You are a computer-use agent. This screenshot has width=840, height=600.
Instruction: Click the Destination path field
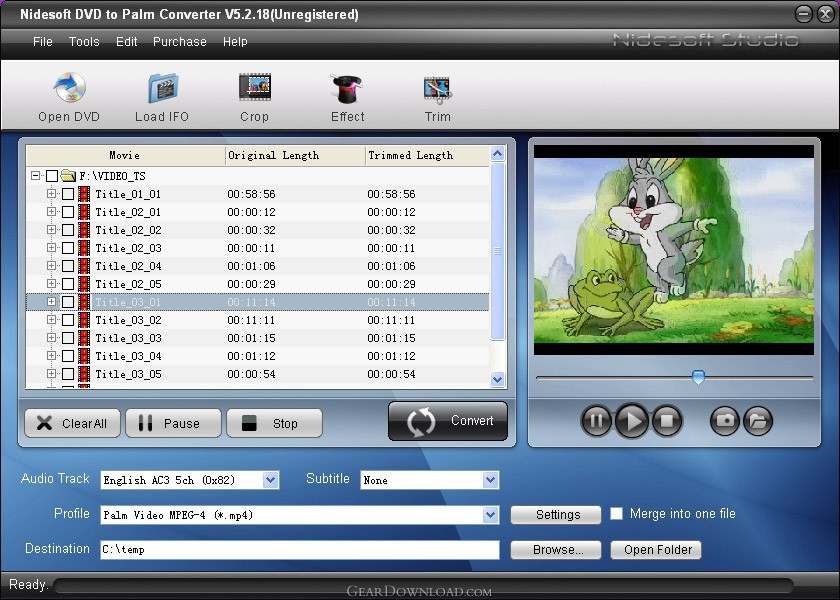299,550
